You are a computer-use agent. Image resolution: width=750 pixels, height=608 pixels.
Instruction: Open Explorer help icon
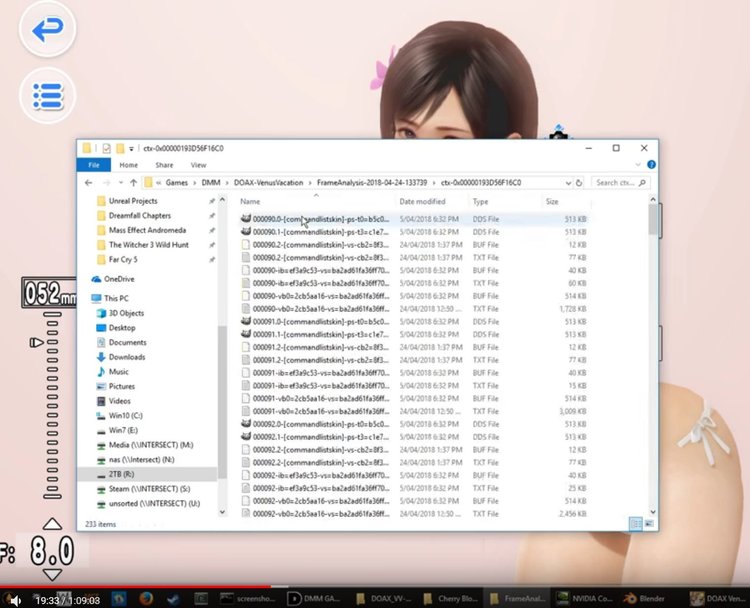(651, 165)
